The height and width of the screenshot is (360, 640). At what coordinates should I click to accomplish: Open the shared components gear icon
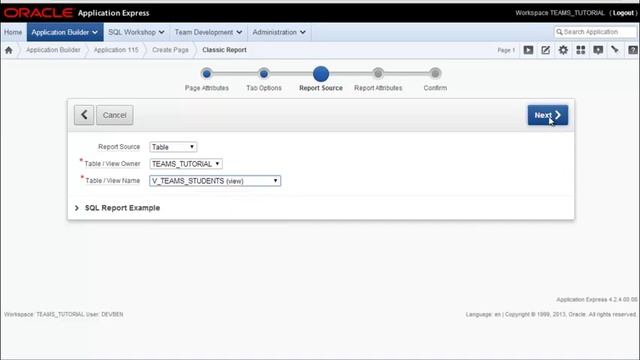point(563,50)
